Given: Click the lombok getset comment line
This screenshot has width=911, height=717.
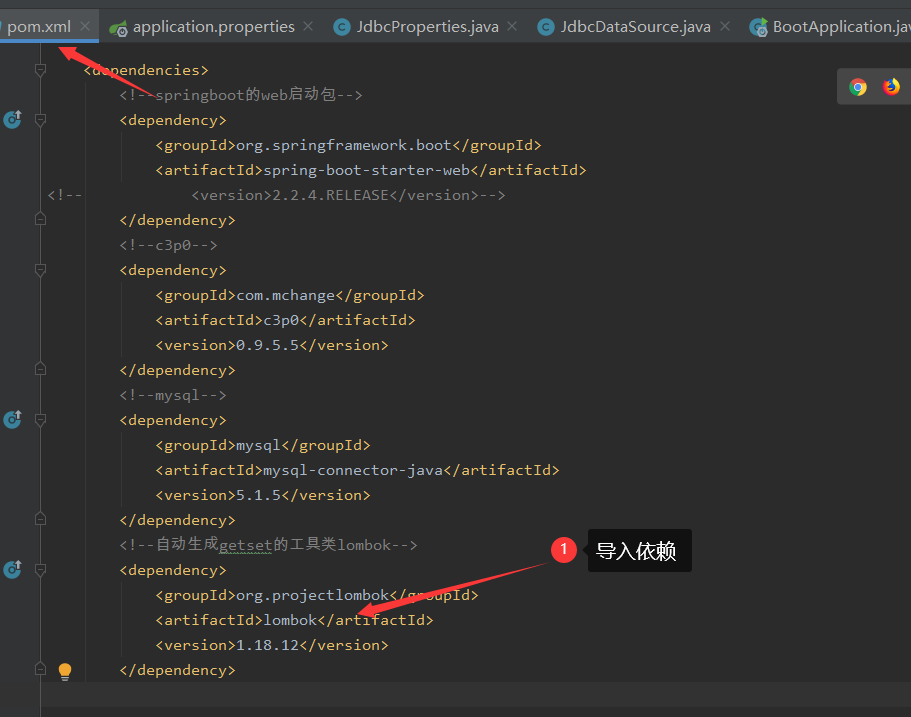Looking at the screenshot, I should tap(268, 545).
